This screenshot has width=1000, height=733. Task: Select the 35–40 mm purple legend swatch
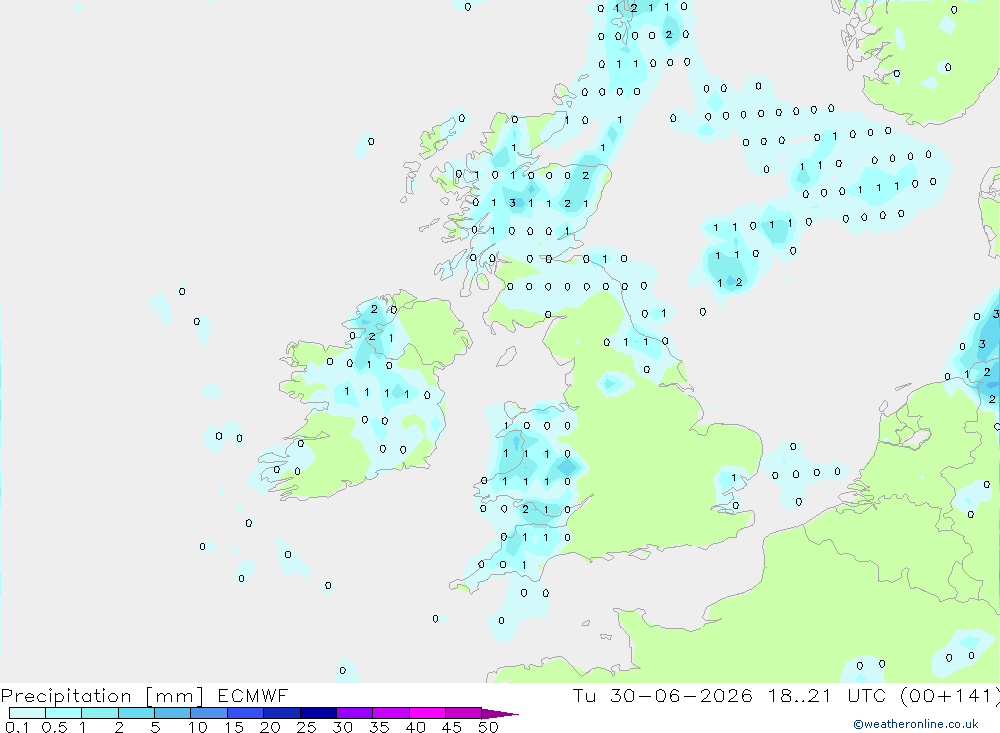390,713
